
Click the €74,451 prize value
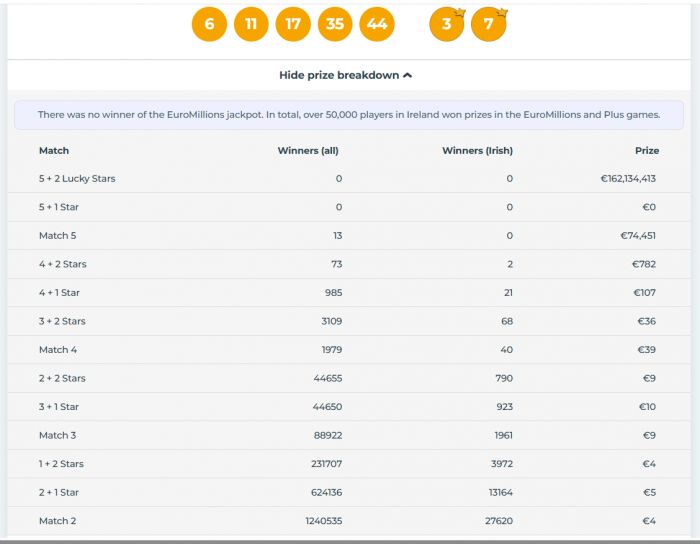[x=637, y=236]
